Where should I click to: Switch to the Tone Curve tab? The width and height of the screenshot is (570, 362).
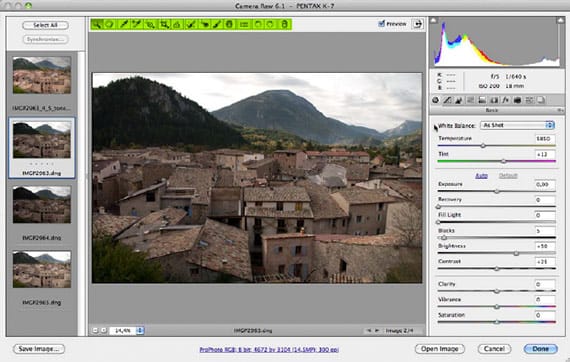click(x=447, y=100)
